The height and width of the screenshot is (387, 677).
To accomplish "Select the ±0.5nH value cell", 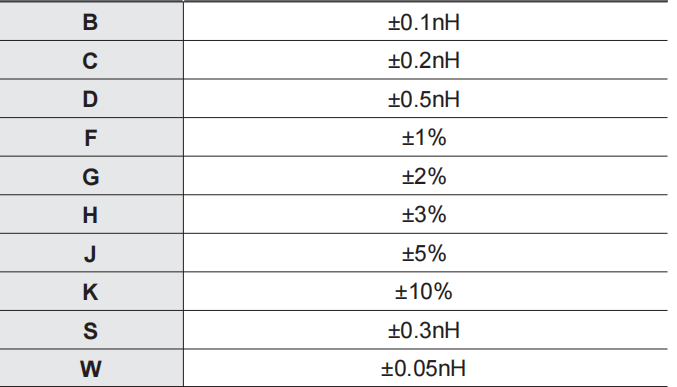I will pos(425,98).
